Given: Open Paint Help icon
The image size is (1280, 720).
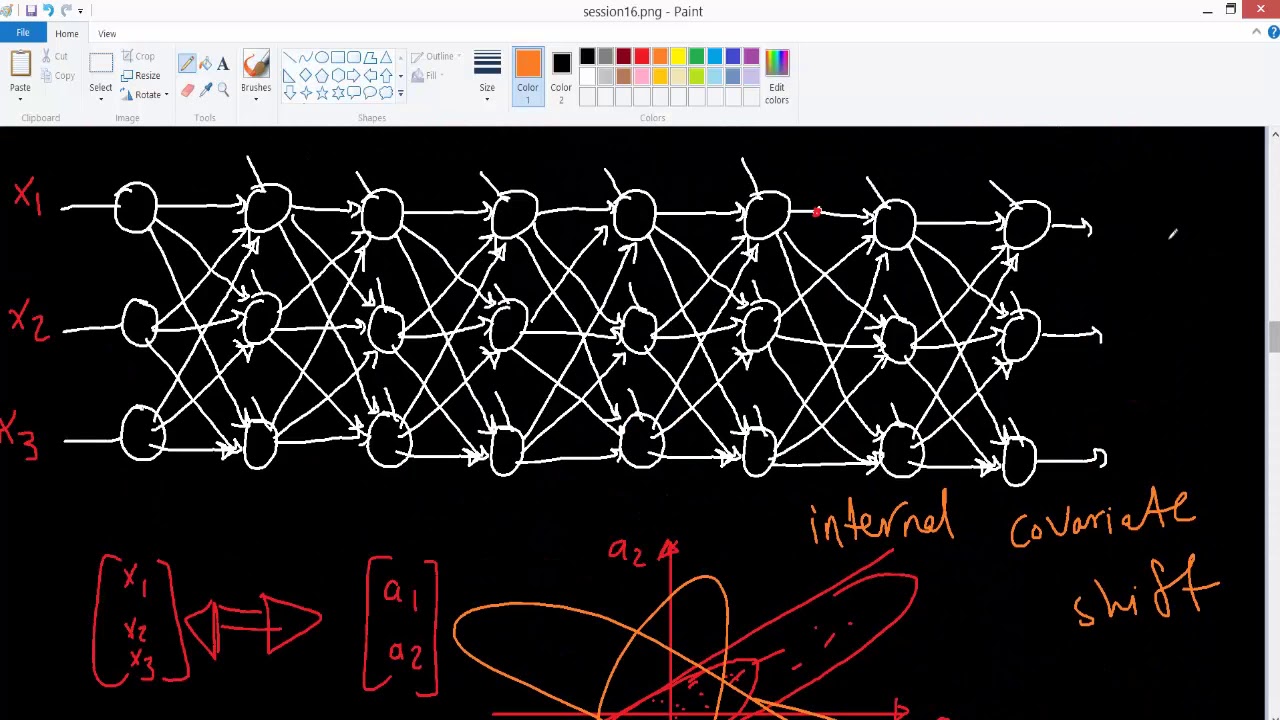Looking at the screenshot, I should point(1273,33).
